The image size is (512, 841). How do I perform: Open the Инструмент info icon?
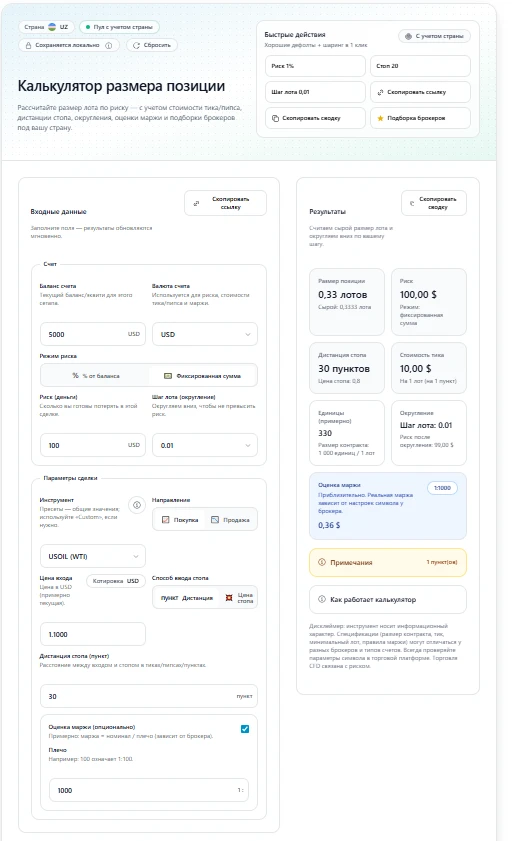137,505
